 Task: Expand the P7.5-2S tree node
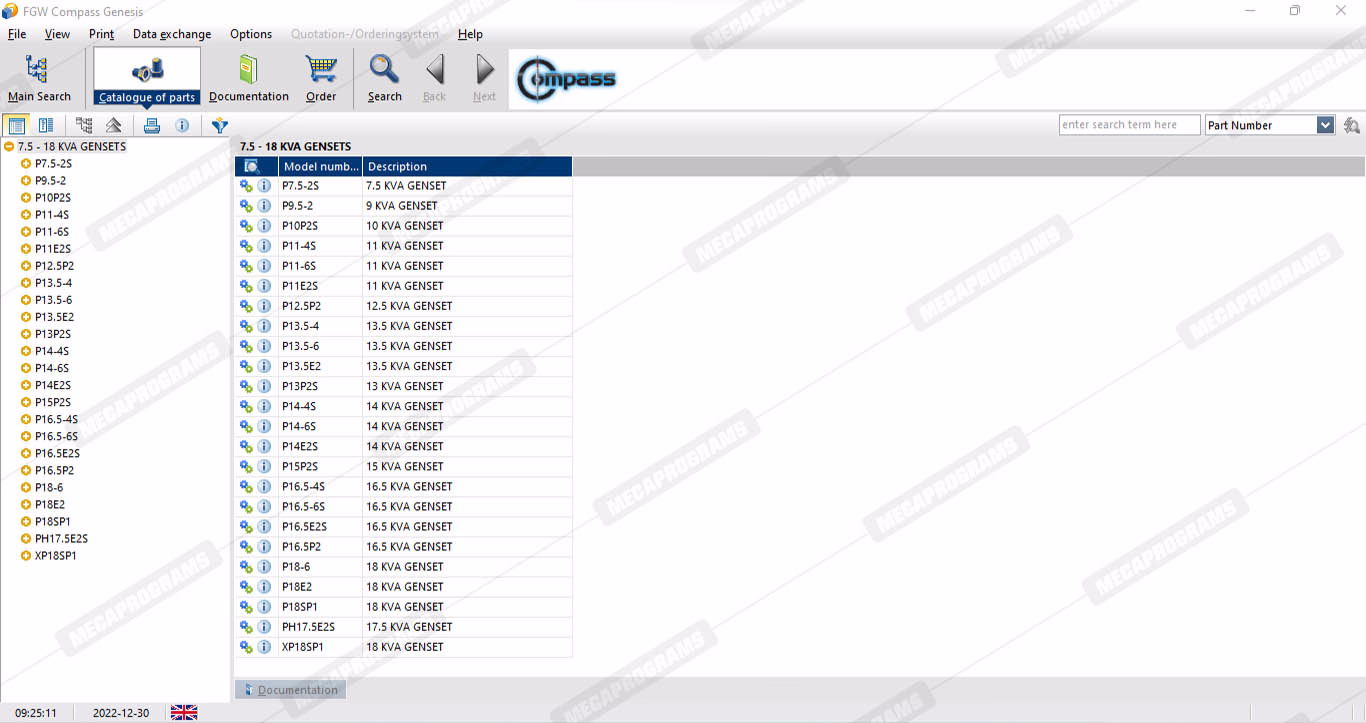point(26,163)
